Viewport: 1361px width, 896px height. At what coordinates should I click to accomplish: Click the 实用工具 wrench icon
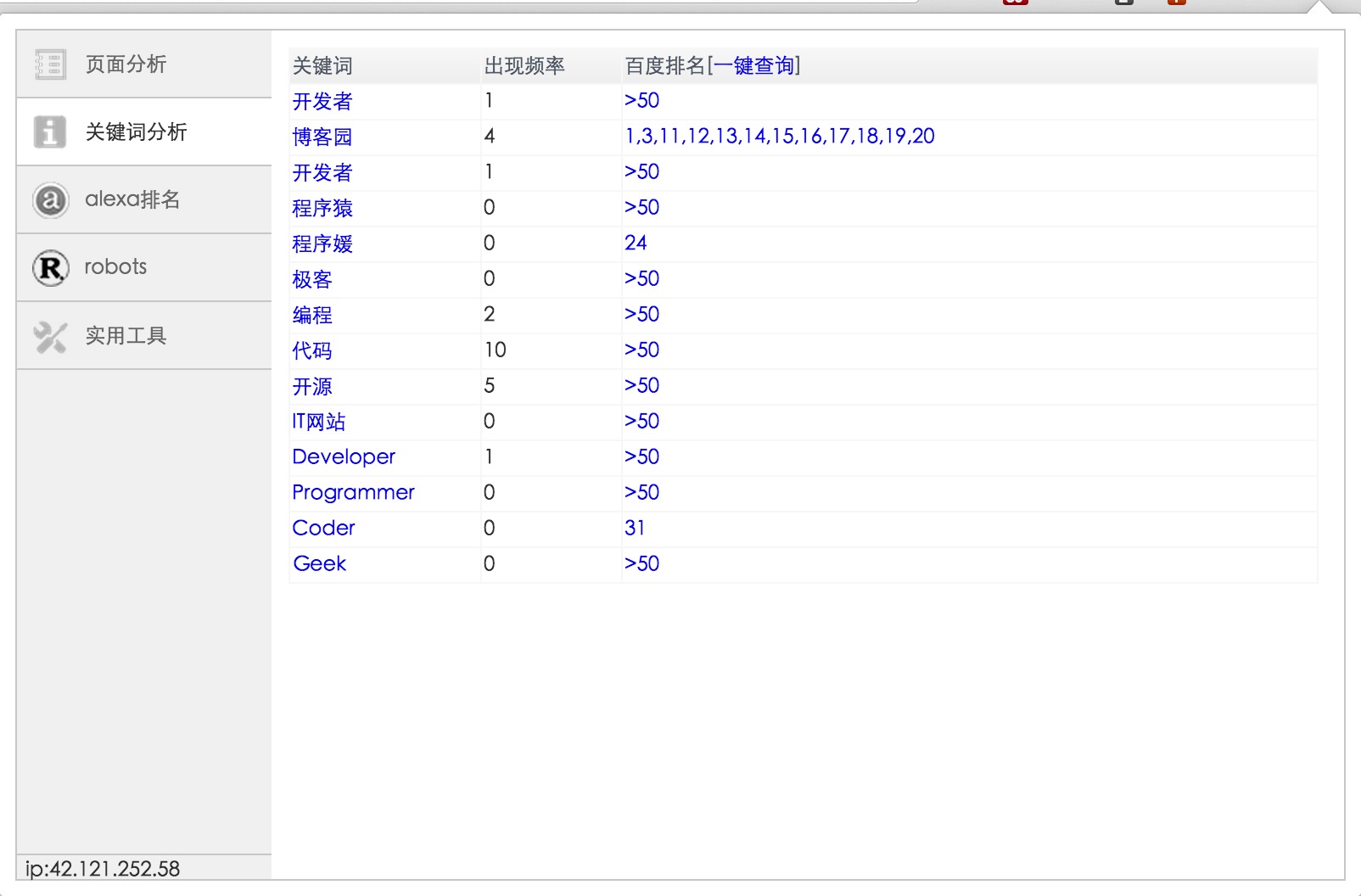pos(50,337)
